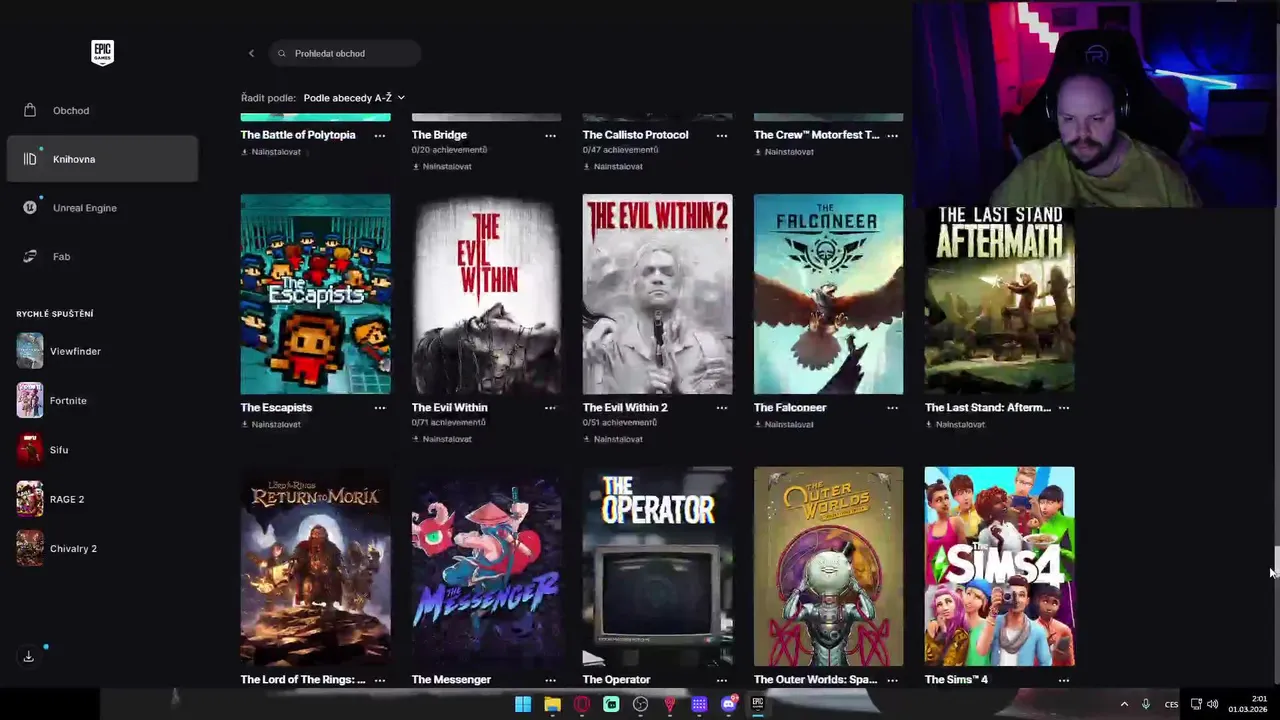Open the sort dropdown Podle abecedy A–Ž
Image resolution: width=1280 pixels, height=720 pixels.
click(x=354, y=98)
